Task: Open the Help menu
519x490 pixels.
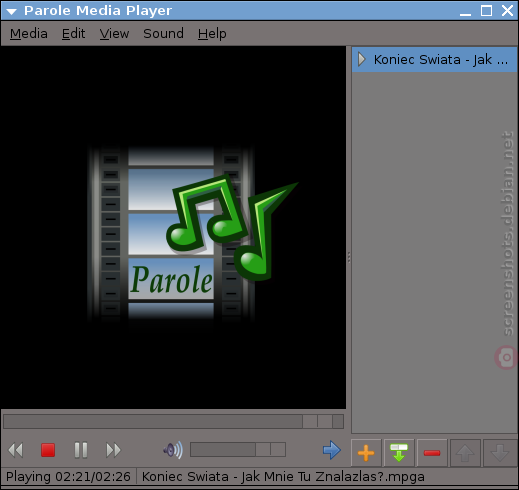Action: (212, 34)
